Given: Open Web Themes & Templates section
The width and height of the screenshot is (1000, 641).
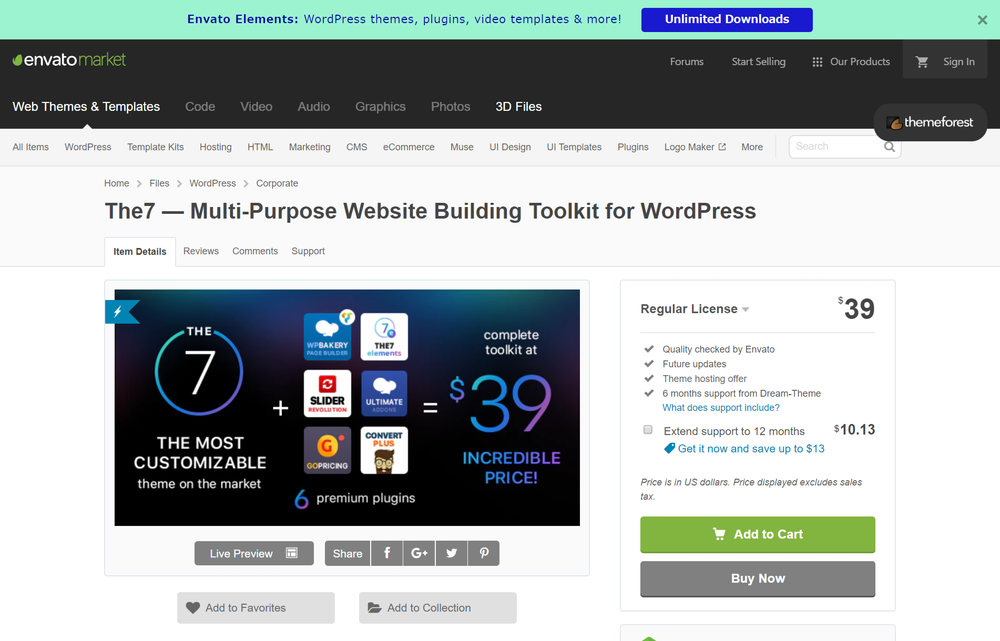Looking at the screenshot, I should point(86,107).
